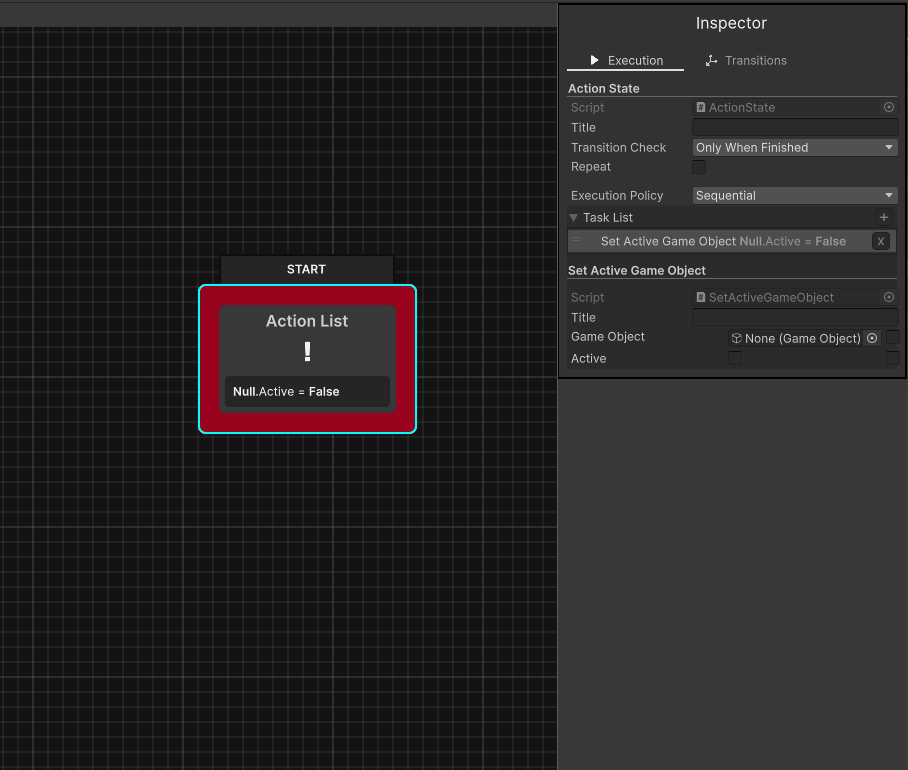
Task: Click the exclamation warning icon on node
Action: [x=307, y=352]
